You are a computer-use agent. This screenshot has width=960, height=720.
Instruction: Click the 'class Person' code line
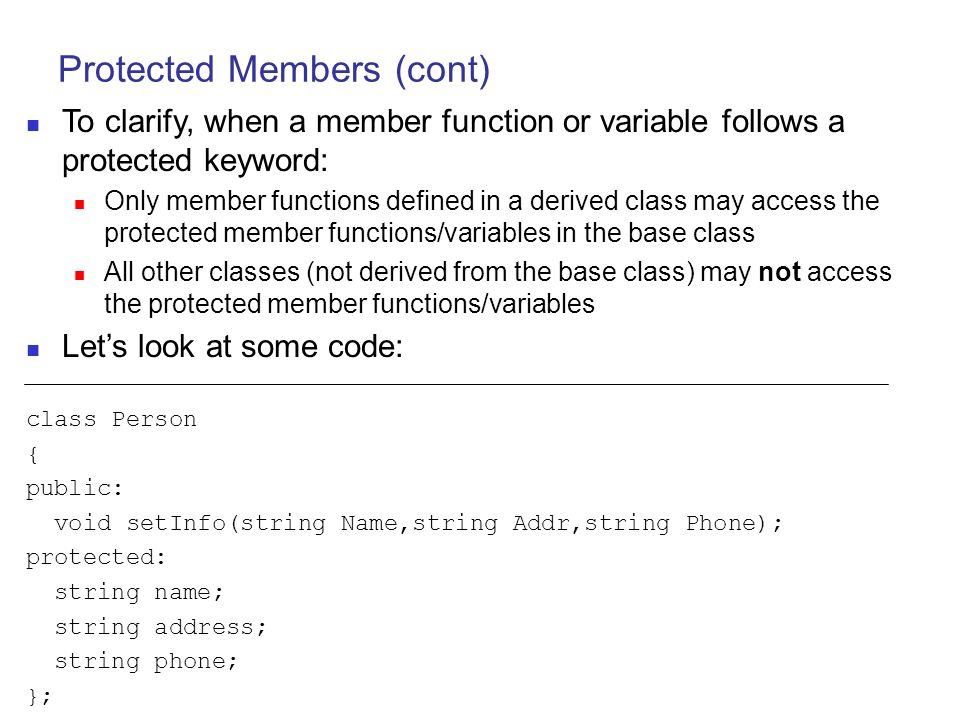111,419
